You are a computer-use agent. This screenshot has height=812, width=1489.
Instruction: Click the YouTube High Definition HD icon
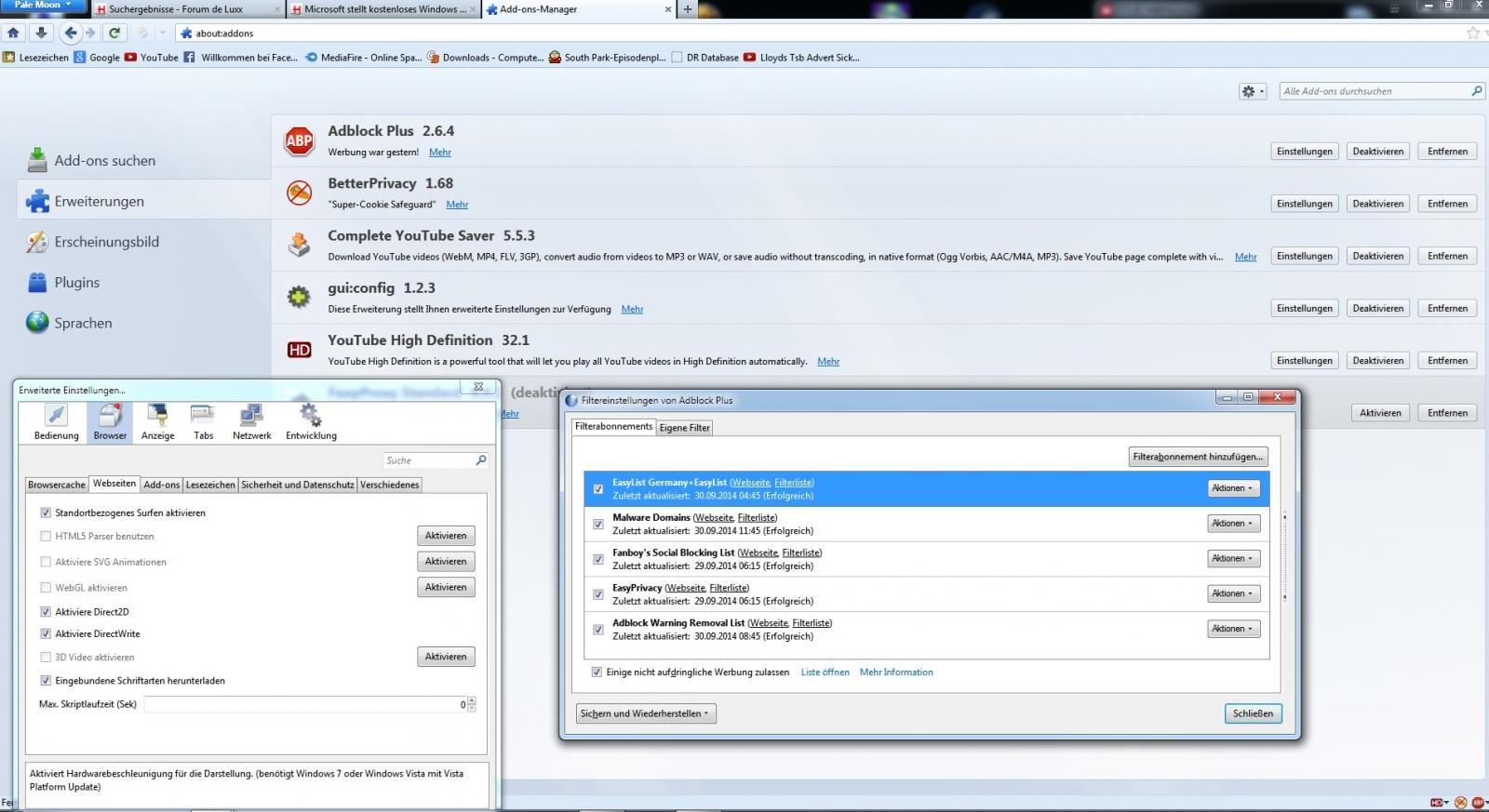coord(299,350)
